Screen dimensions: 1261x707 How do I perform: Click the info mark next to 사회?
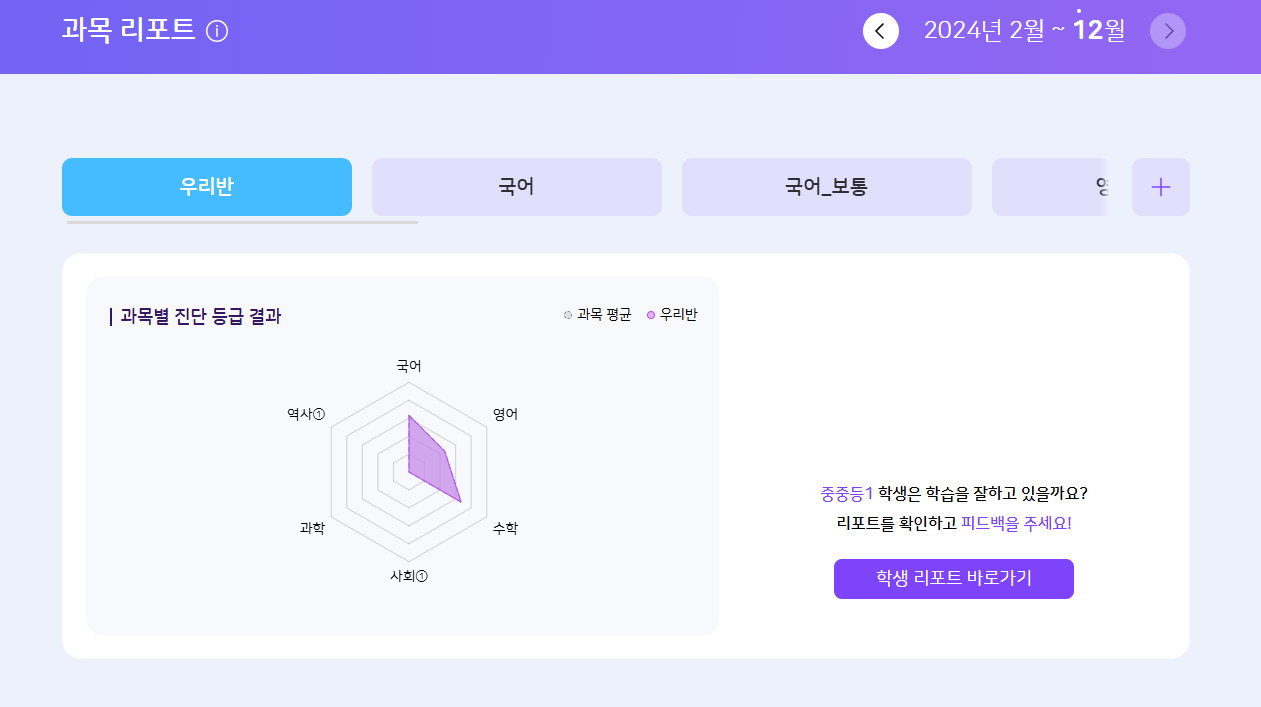[422, 576]
